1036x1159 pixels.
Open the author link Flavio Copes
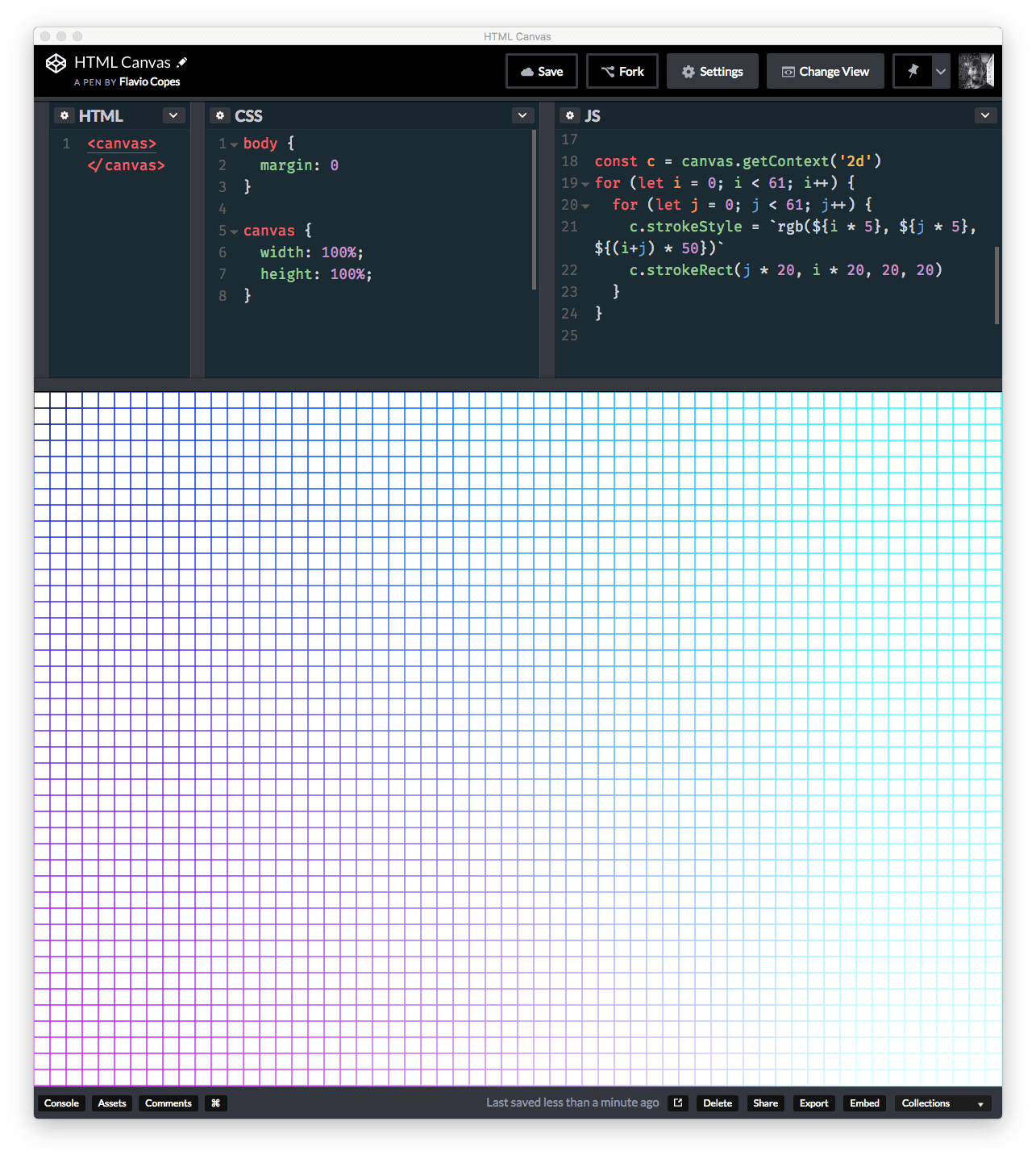149,82
